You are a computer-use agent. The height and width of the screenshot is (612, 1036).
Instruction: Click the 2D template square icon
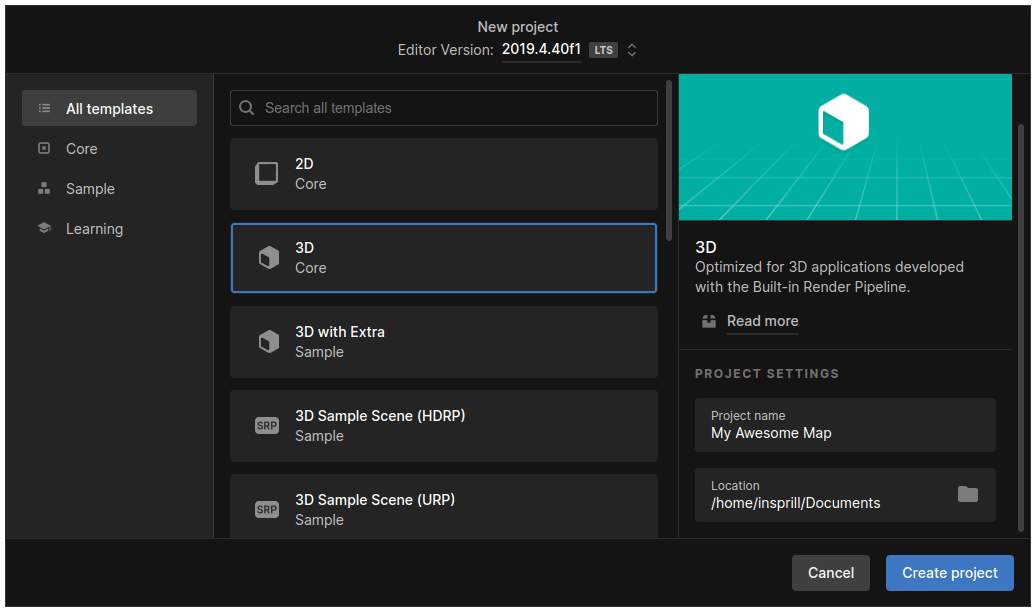coord(267,174)
